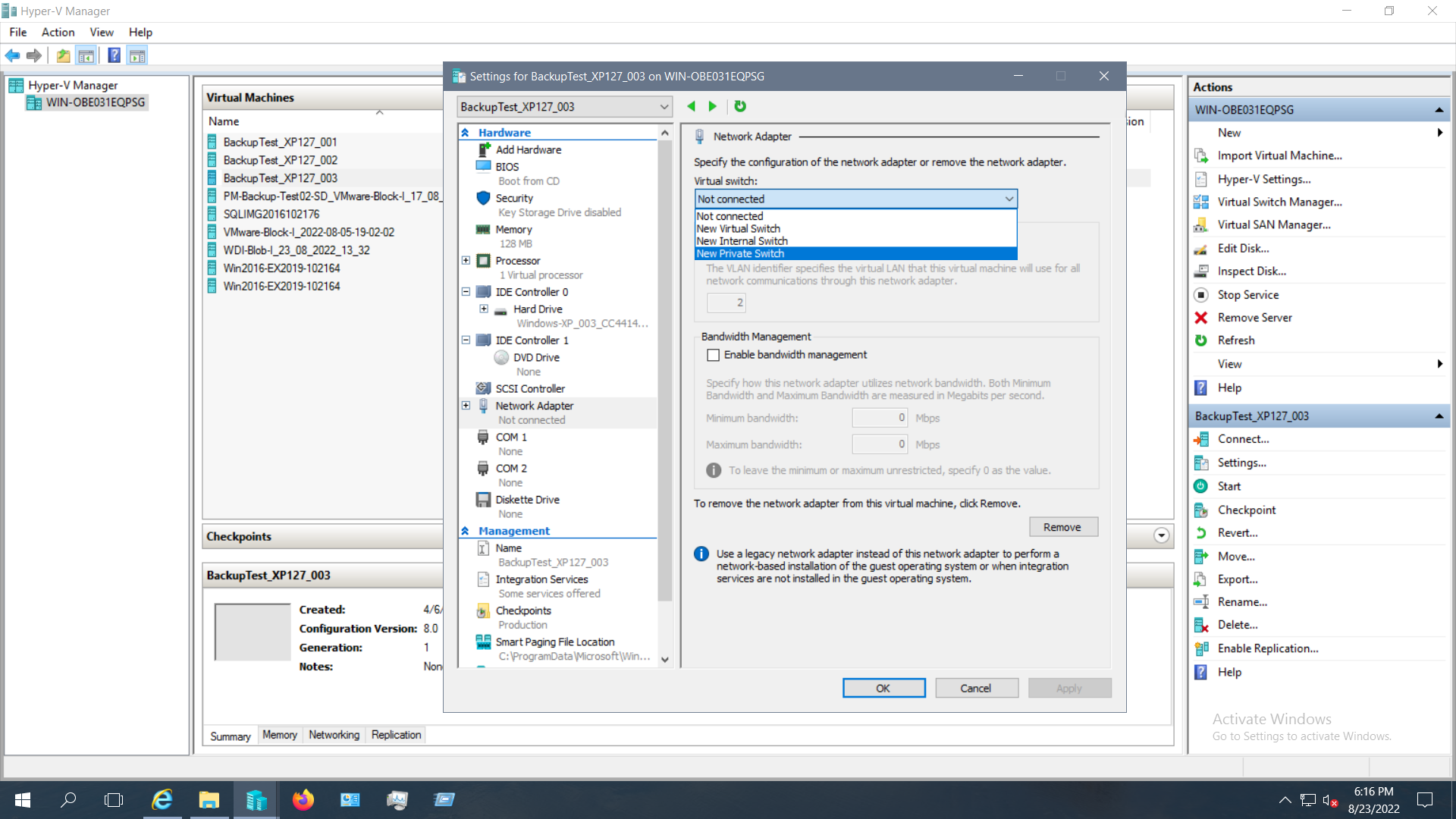
Task: Open Firefox from the taskbar
Action: click(303, 799)
